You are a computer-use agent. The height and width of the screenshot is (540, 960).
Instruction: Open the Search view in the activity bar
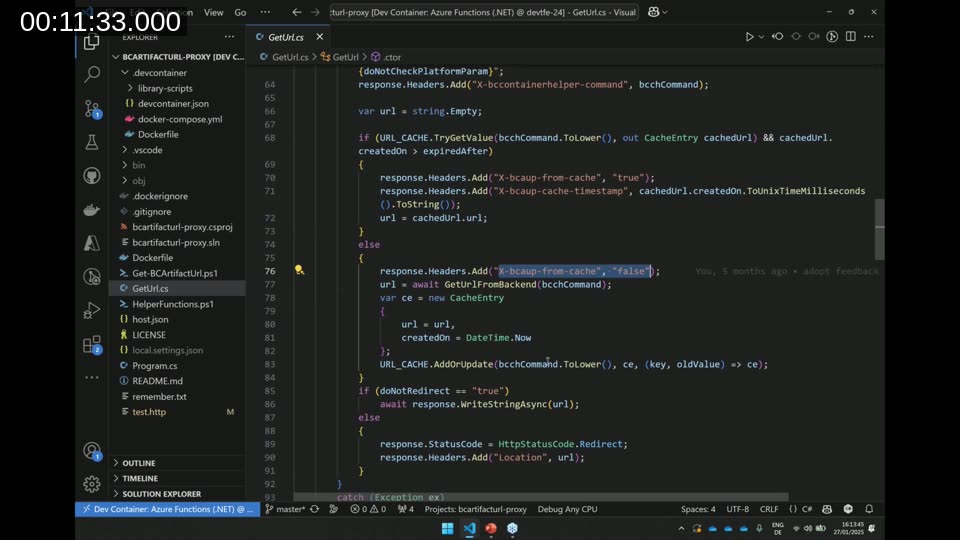(92, 74)
